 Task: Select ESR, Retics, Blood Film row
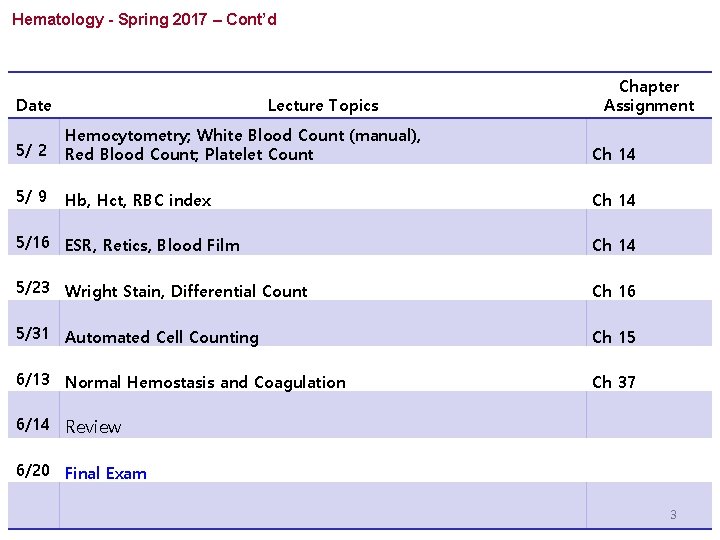click(x=152, y=245)
